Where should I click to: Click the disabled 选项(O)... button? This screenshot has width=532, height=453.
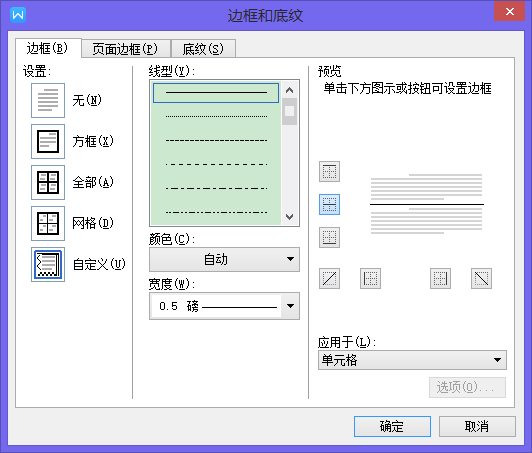467,387
